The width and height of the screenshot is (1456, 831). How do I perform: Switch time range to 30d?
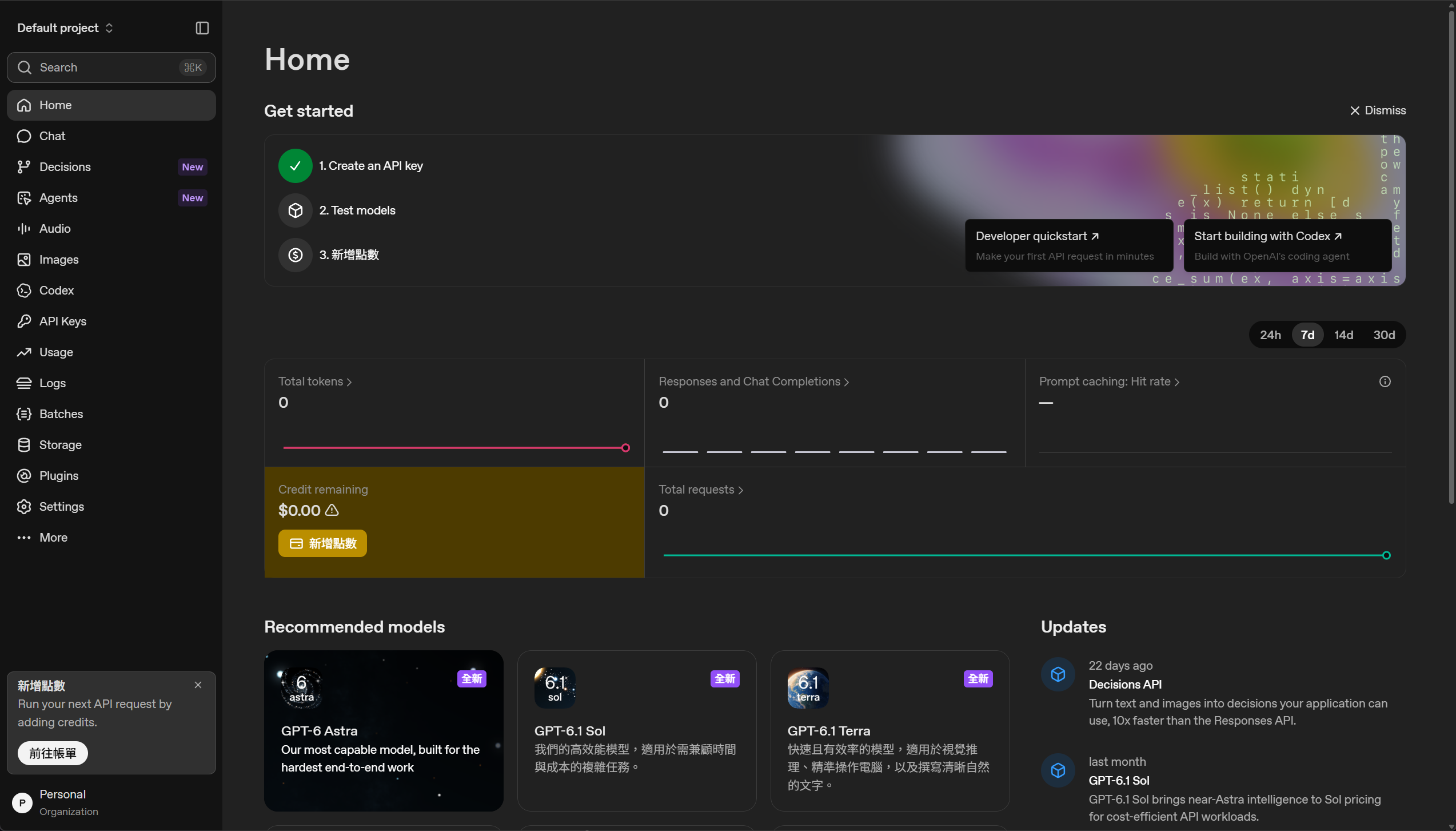click(x=1384, y=335)
